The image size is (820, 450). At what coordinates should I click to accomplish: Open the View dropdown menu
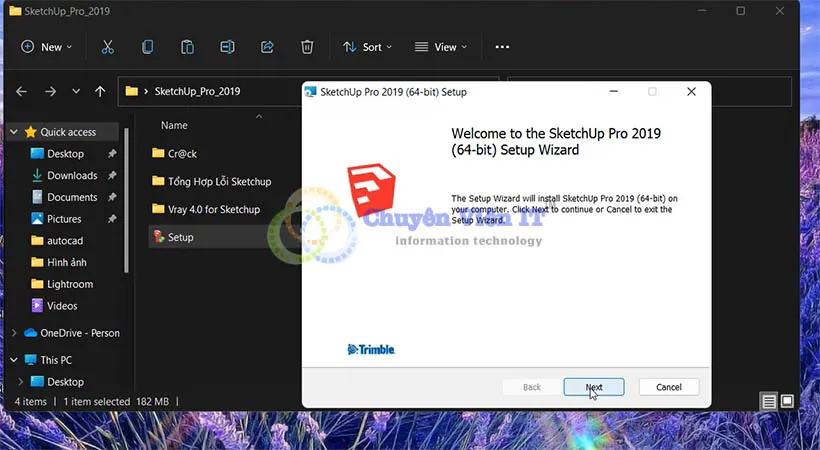[440, 47]
